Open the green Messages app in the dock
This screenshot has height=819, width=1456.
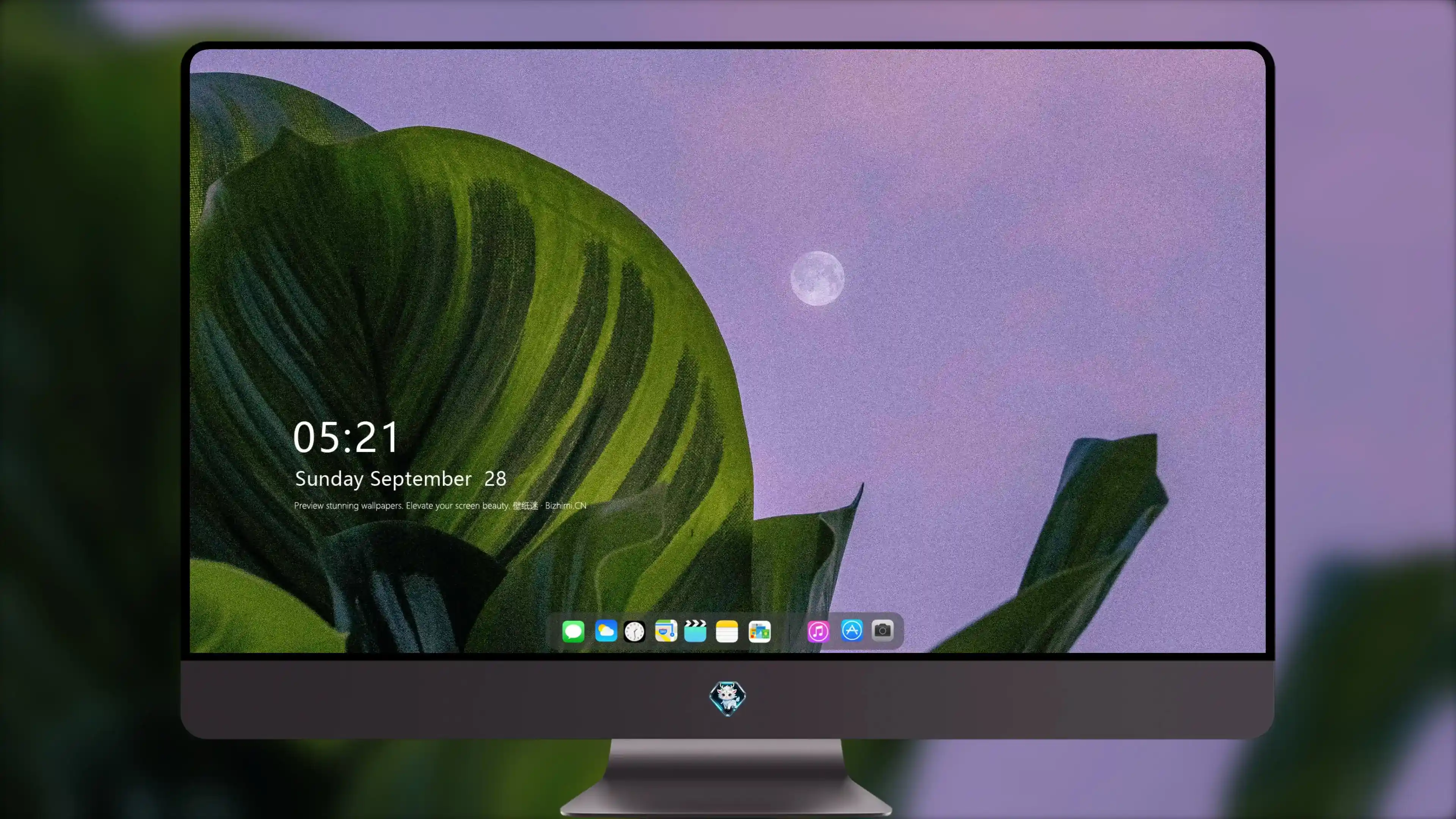click(573, 631)
